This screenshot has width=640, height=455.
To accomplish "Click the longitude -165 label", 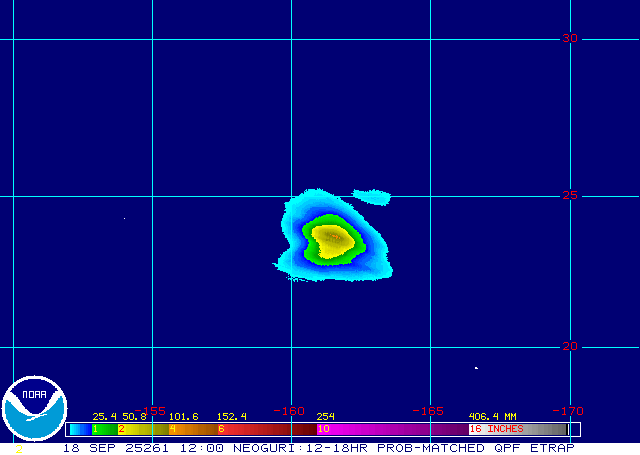I will coord(428,410).
